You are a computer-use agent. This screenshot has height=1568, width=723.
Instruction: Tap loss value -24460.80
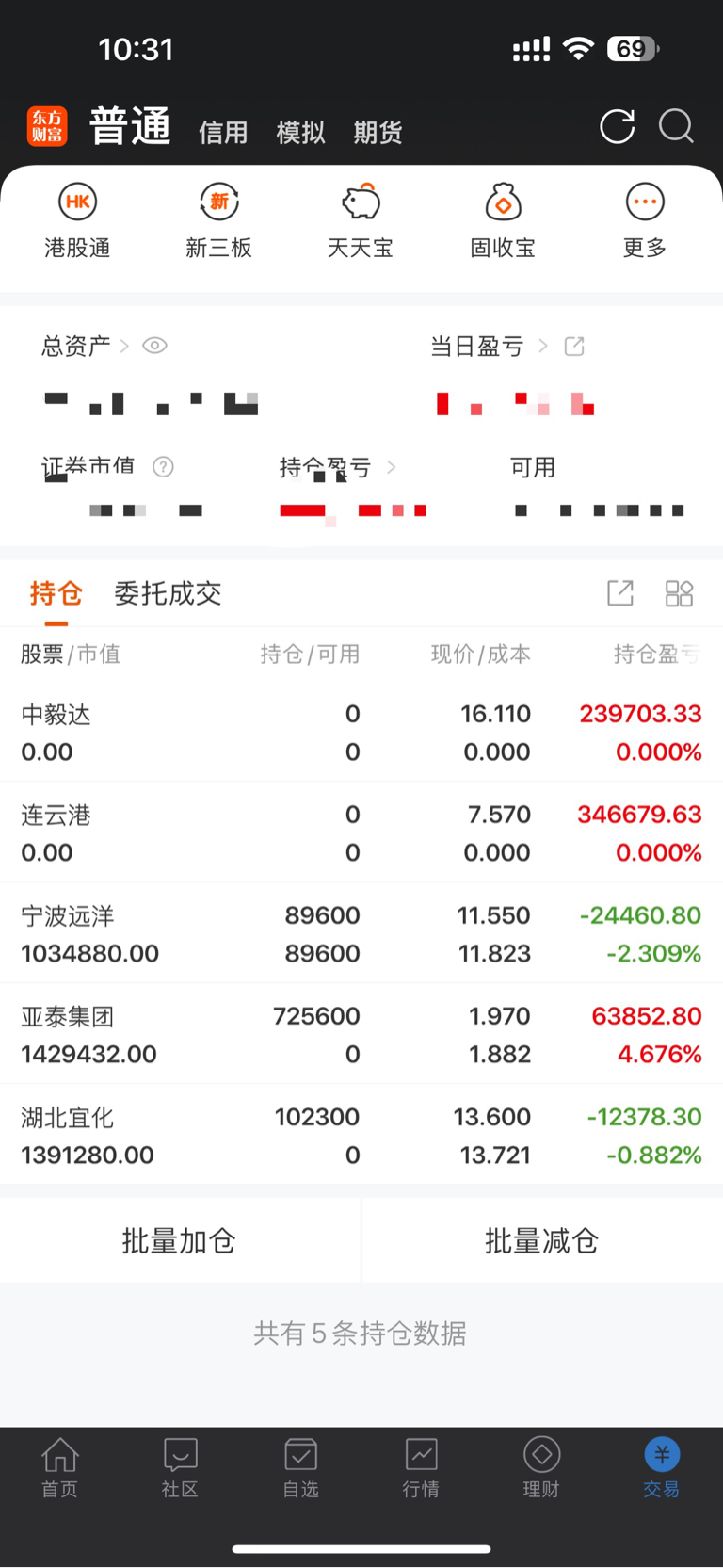click(640, 915)
